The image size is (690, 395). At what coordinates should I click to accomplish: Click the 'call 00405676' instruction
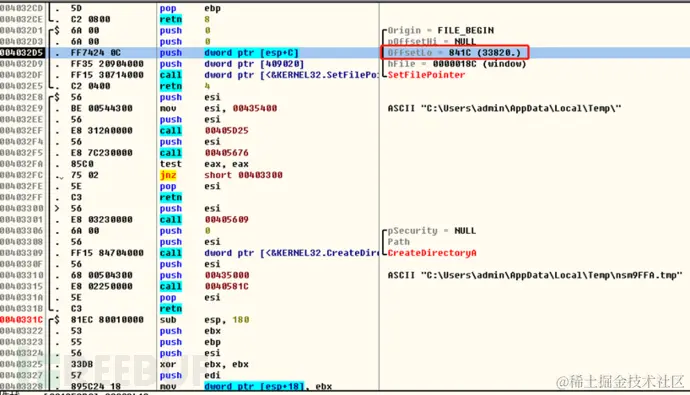pyautogui.click(x=204, y=153)
